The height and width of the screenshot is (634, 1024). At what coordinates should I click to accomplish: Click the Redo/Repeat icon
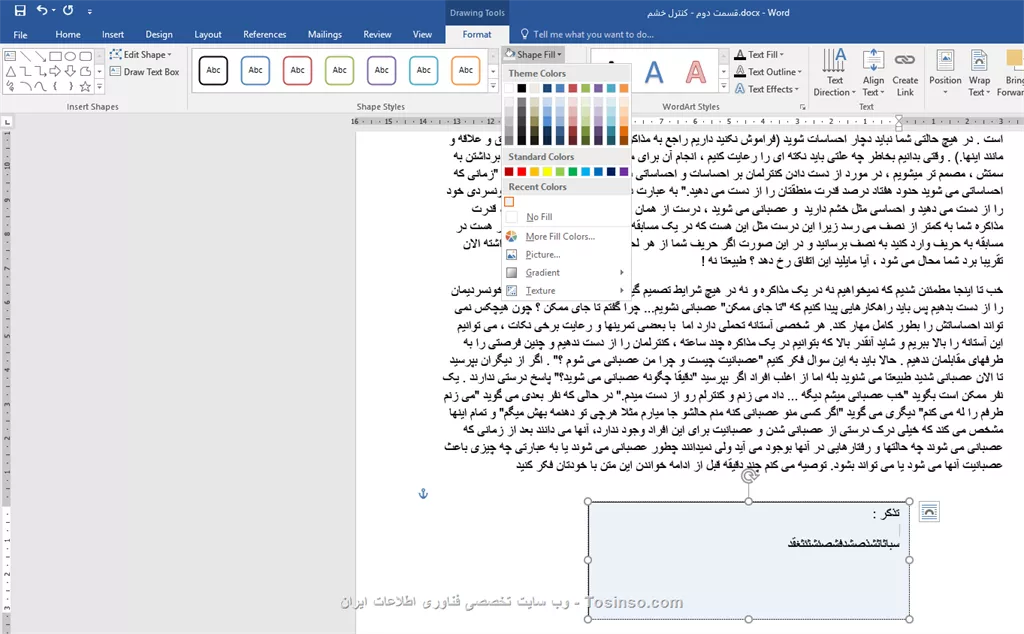pyautogui.click(x=68, y=10)
